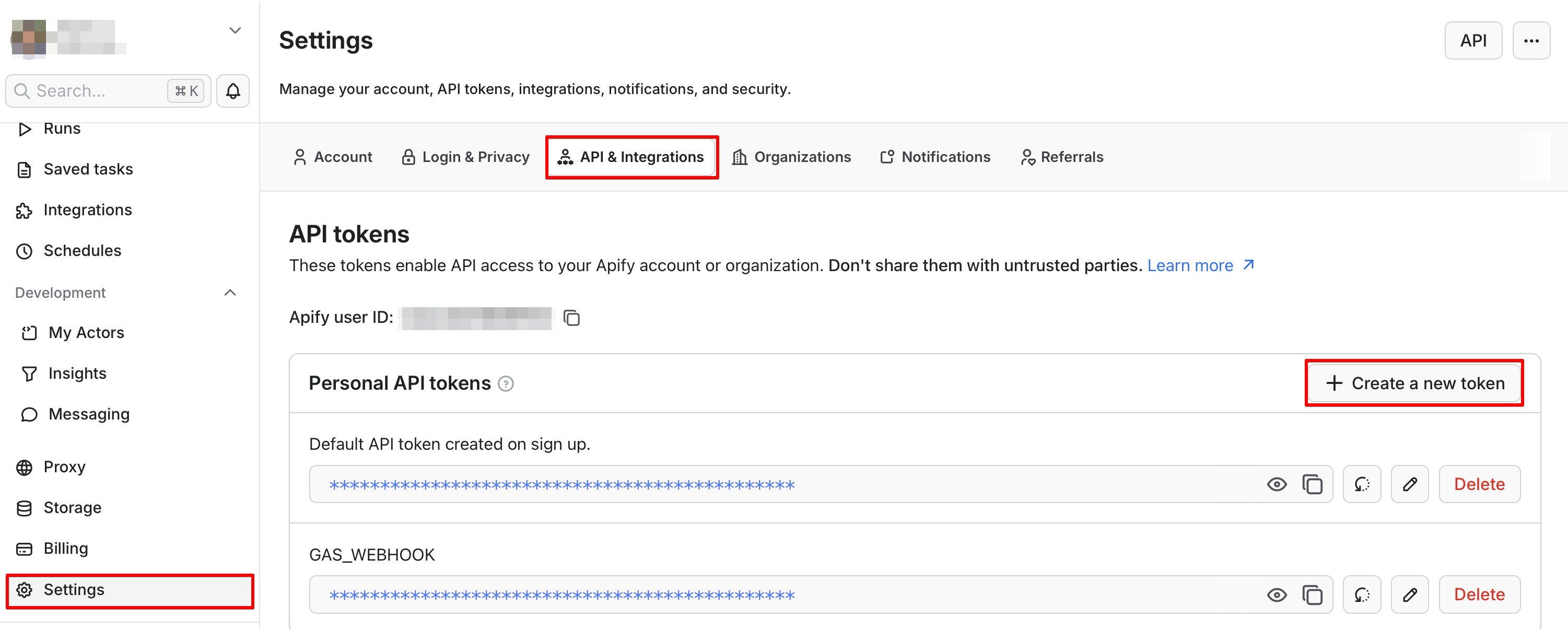Switch to the Organizations tab
This screenshot has height=629, width=1568.
click(x=791, y=157)
